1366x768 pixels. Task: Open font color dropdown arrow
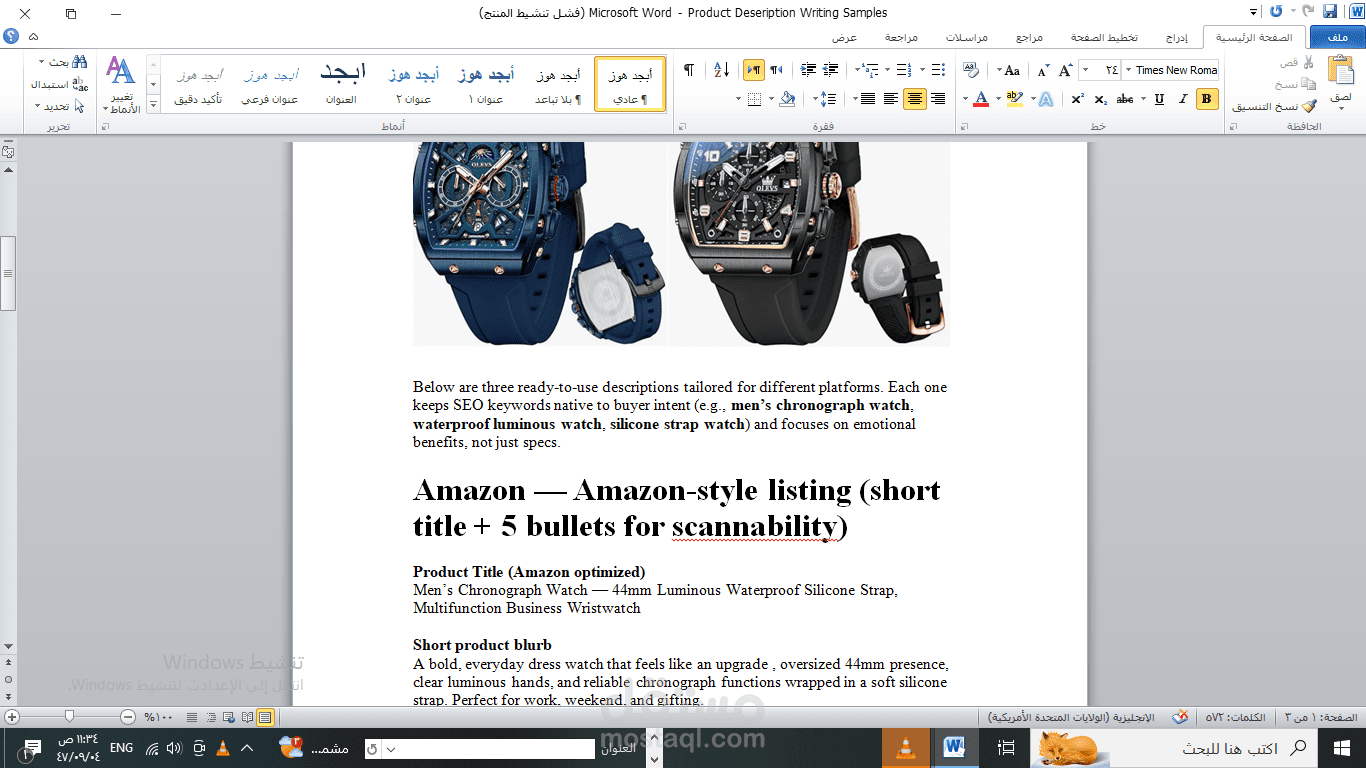(965, 99)
